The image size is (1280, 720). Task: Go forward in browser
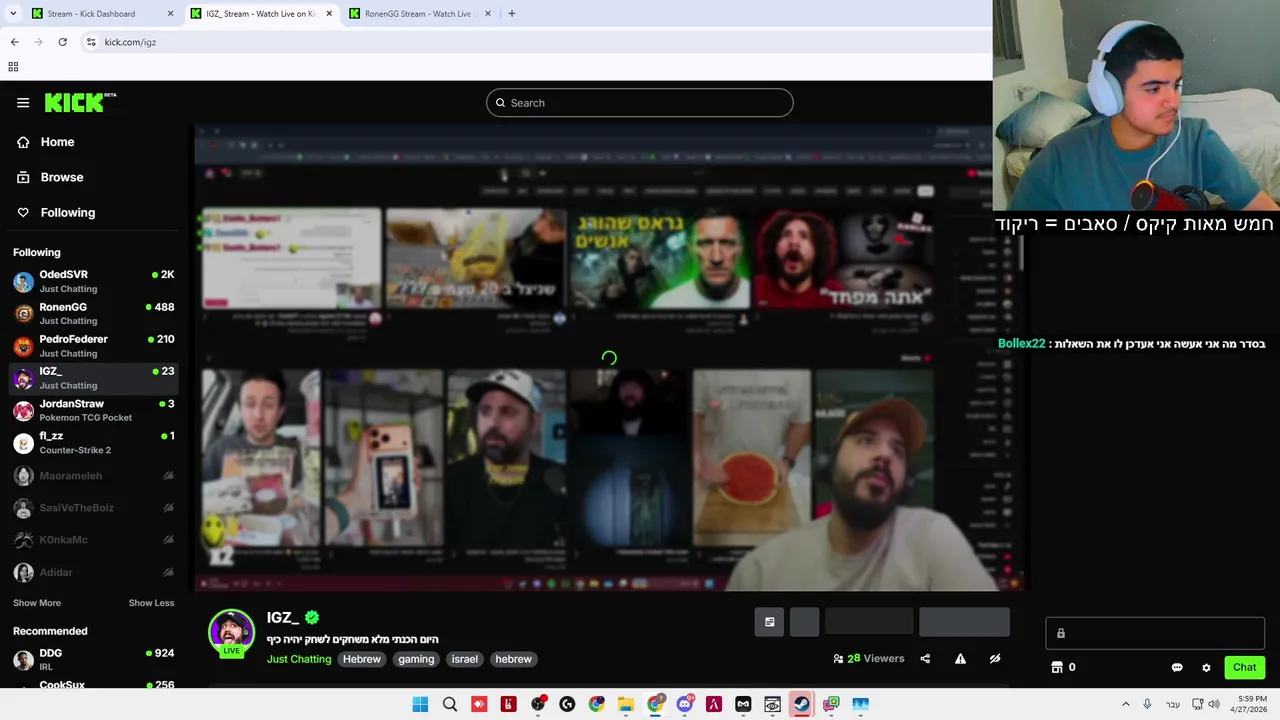38,42
